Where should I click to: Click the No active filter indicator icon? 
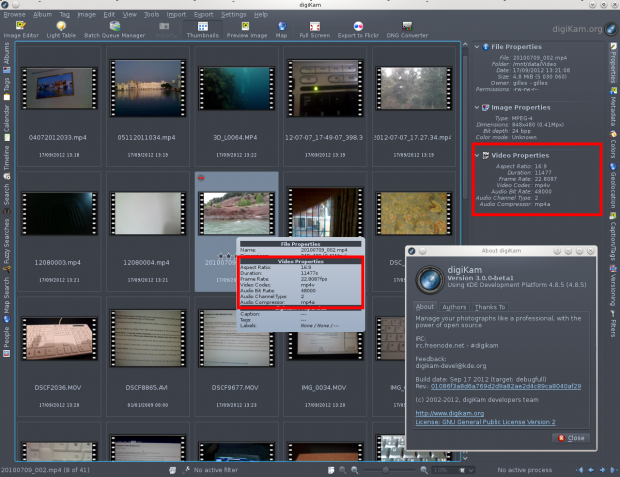tap(187, 470)
